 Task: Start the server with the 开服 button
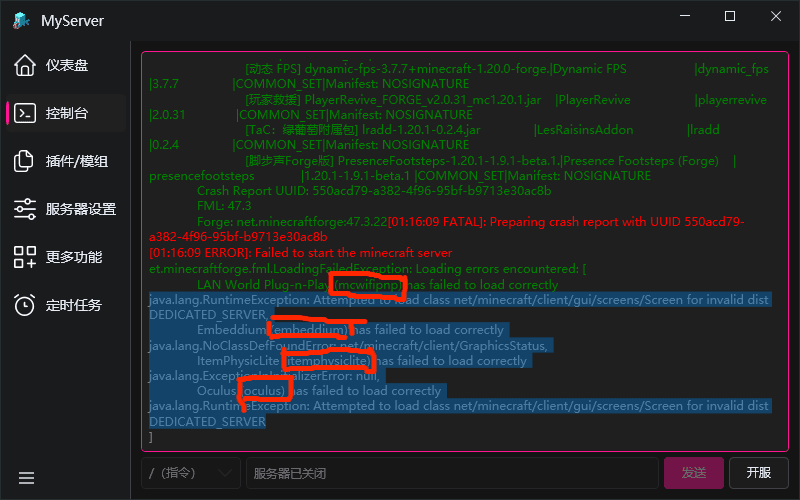[x=759, y=473]
